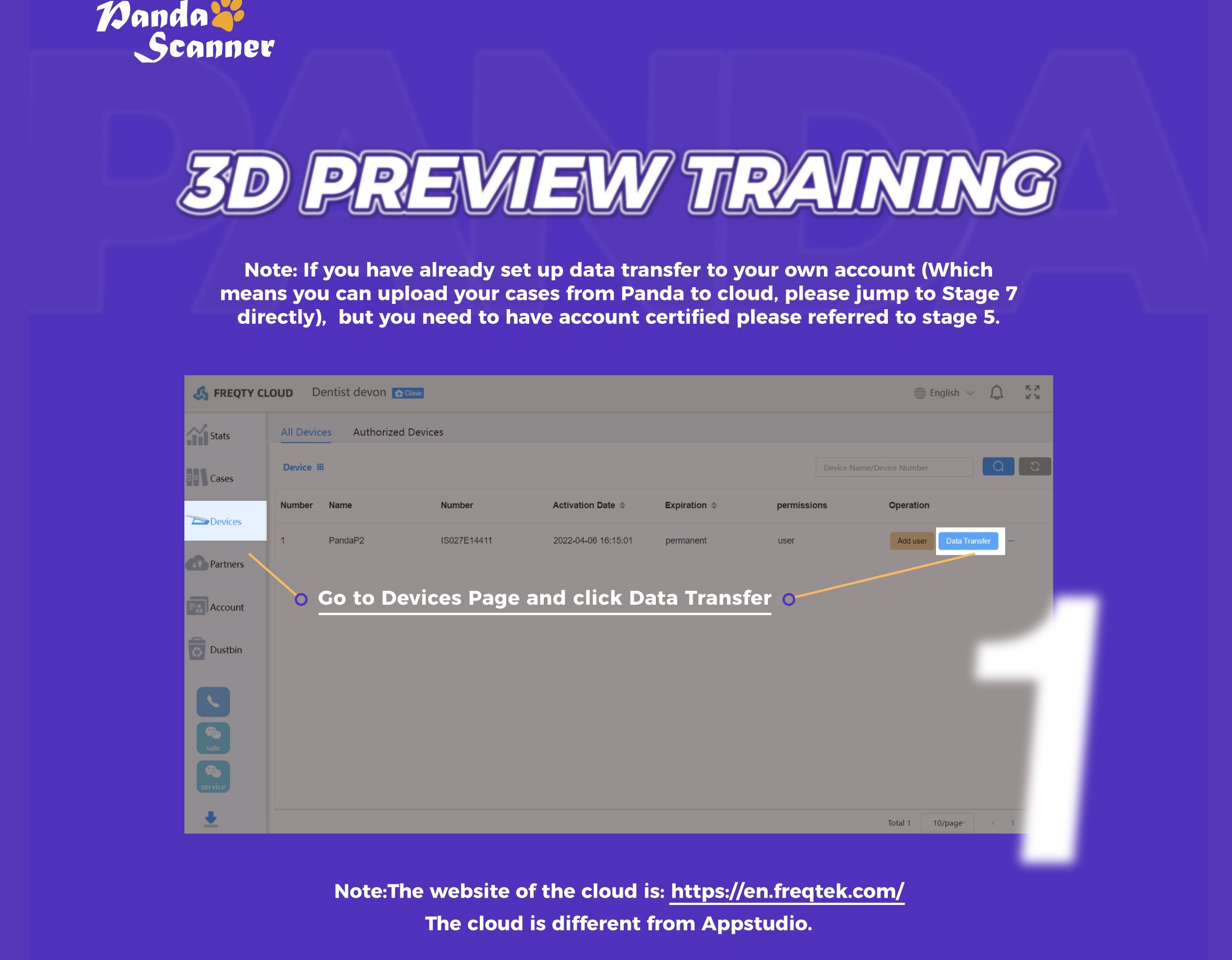Click the Add user button for PandaP2
The image size is (1232, 960).
pos(910,540)
